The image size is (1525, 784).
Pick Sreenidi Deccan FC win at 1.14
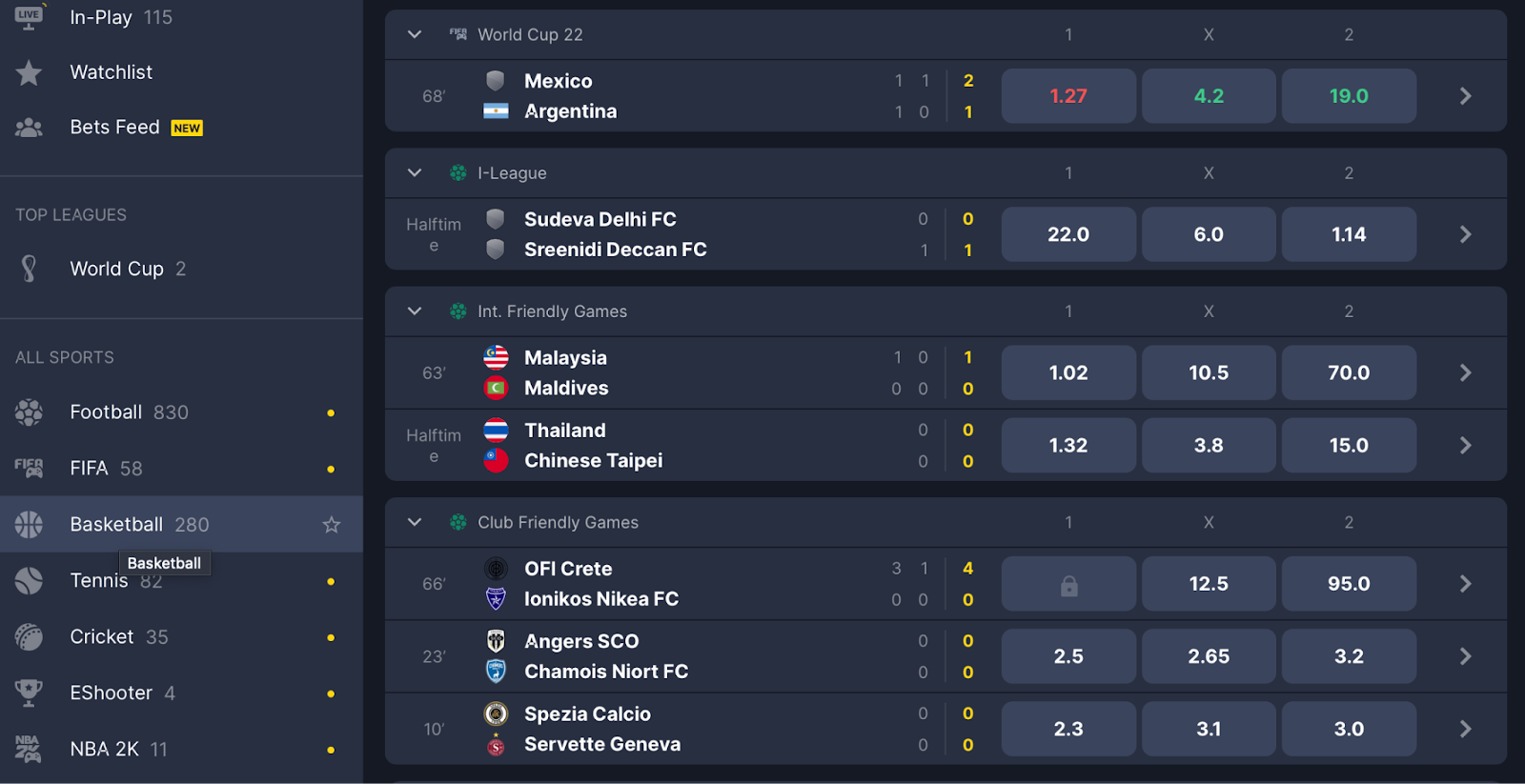coord(1348,234)
